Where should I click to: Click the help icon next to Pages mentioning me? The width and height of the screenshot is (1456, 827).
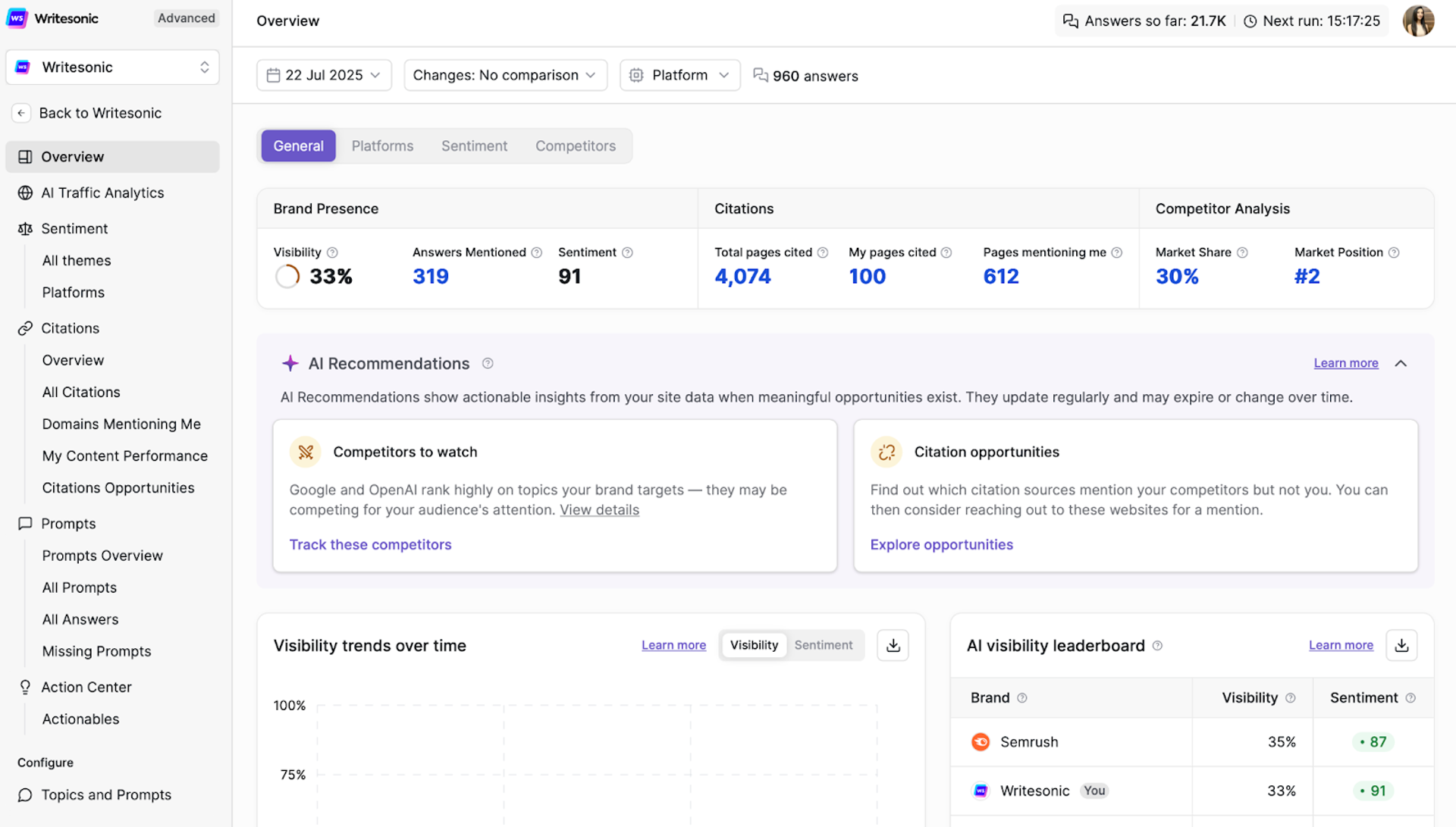pos(1117,252)
